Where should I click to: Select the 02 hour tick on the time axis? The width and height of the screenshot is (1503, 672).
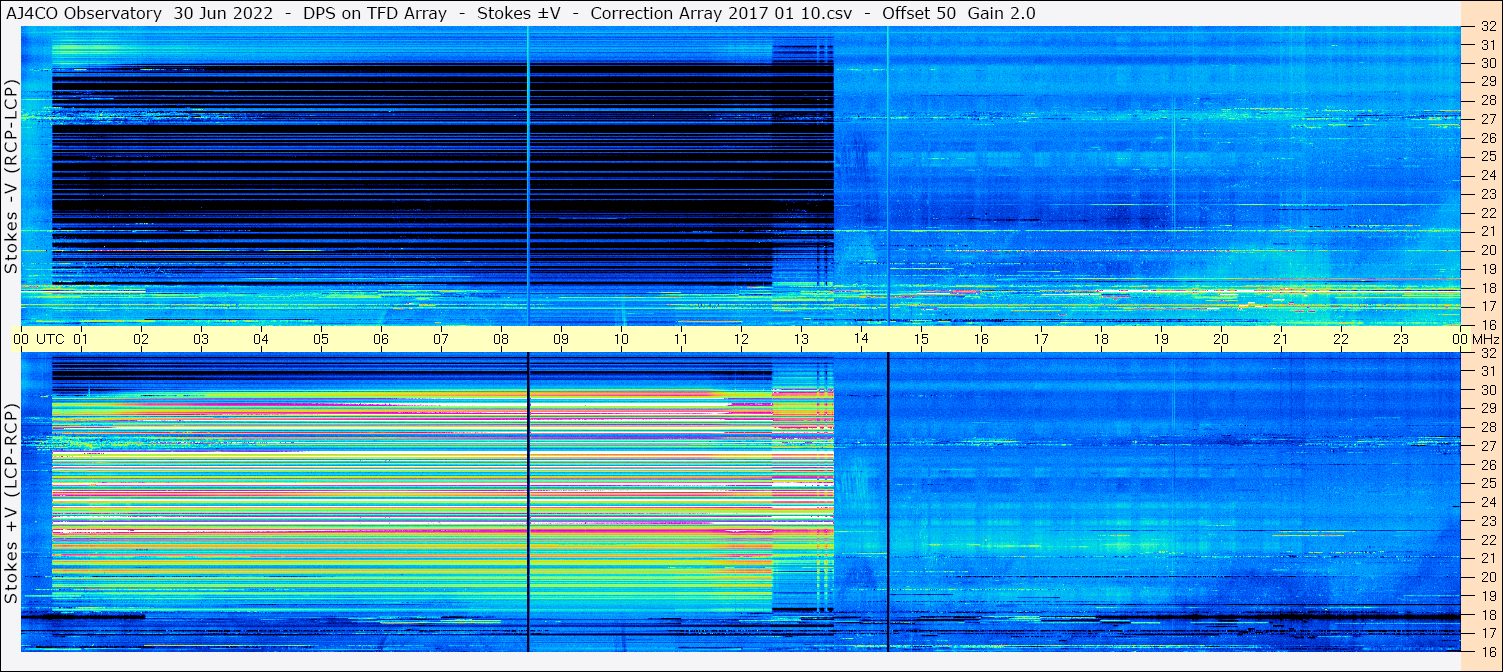click(x=141, y=339)
